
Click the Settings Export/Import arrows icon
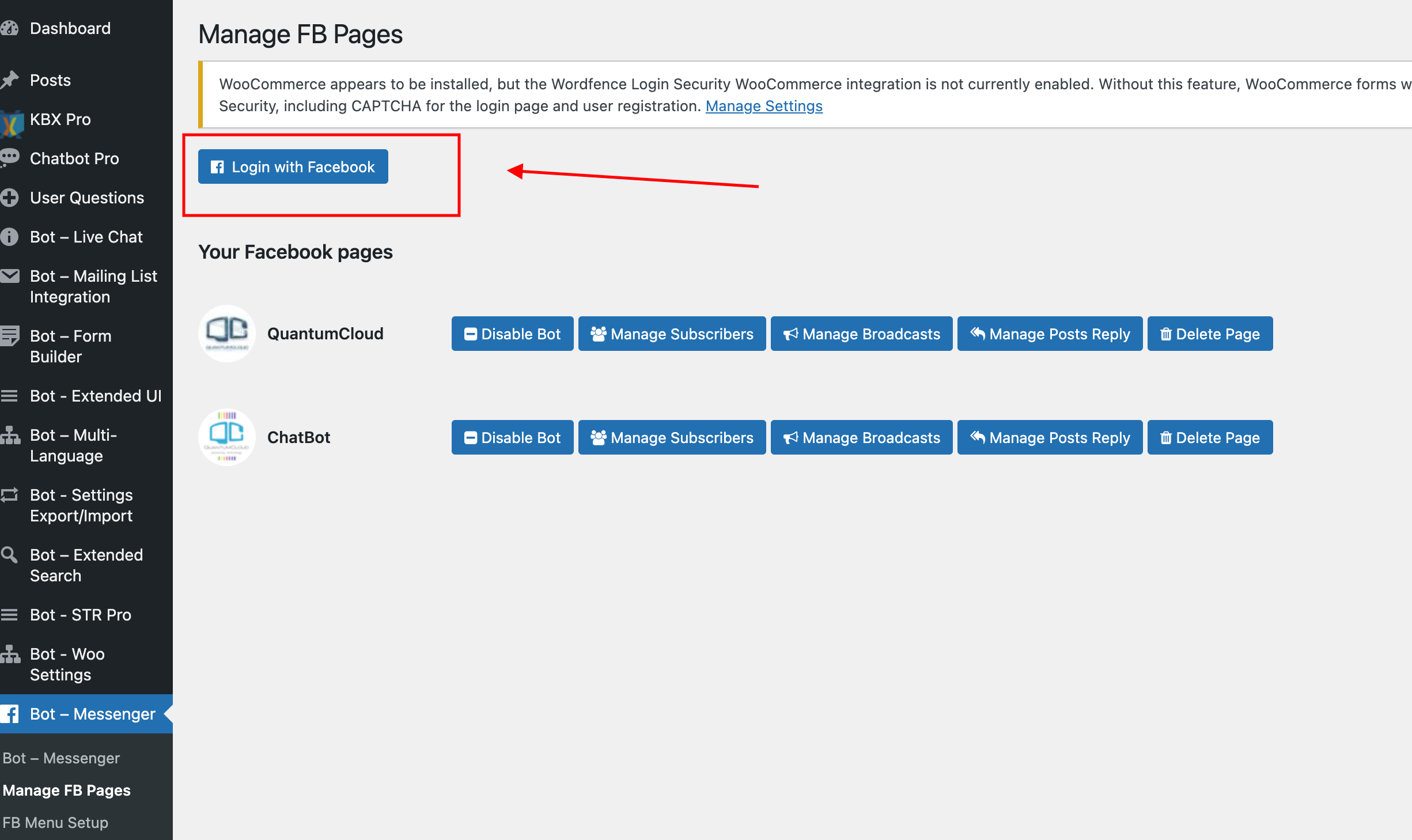[x=9, y=495]
